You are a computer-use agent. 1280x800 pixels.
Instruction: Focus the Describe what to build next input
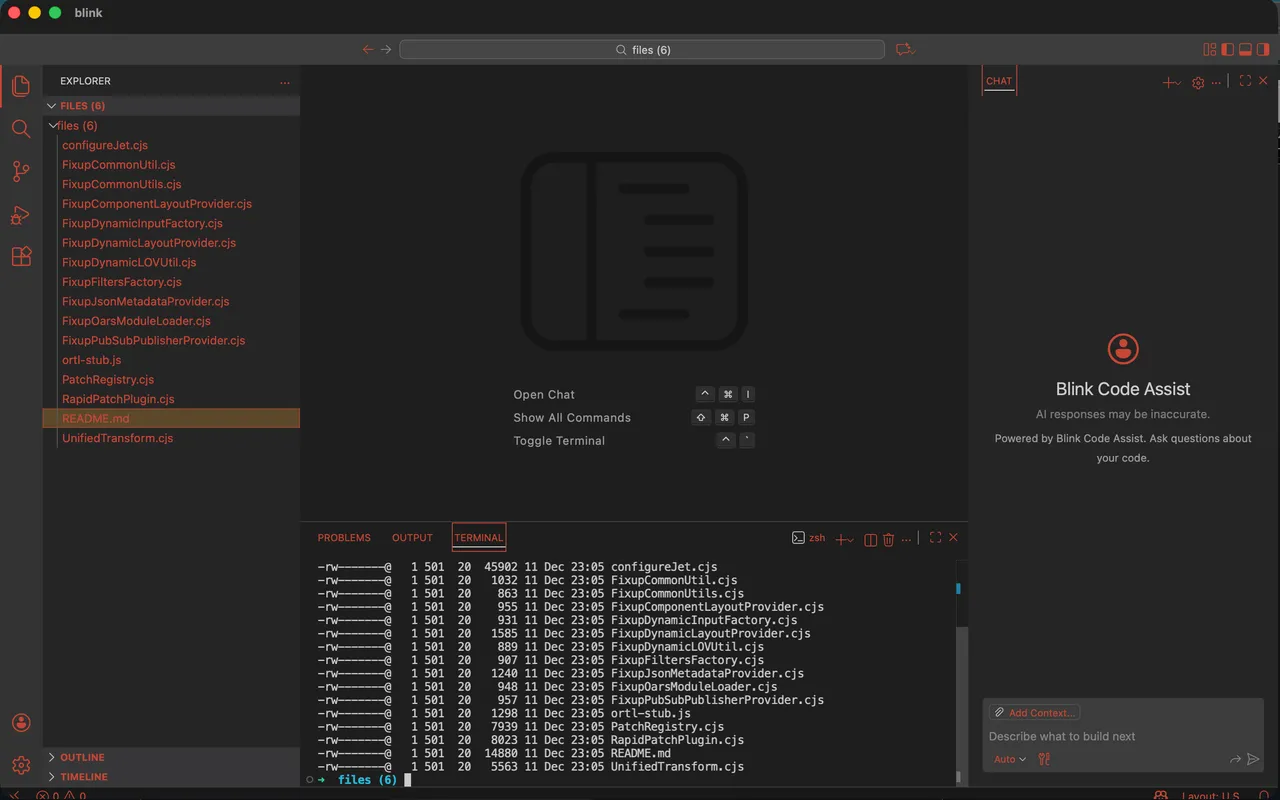point(1122,736)
